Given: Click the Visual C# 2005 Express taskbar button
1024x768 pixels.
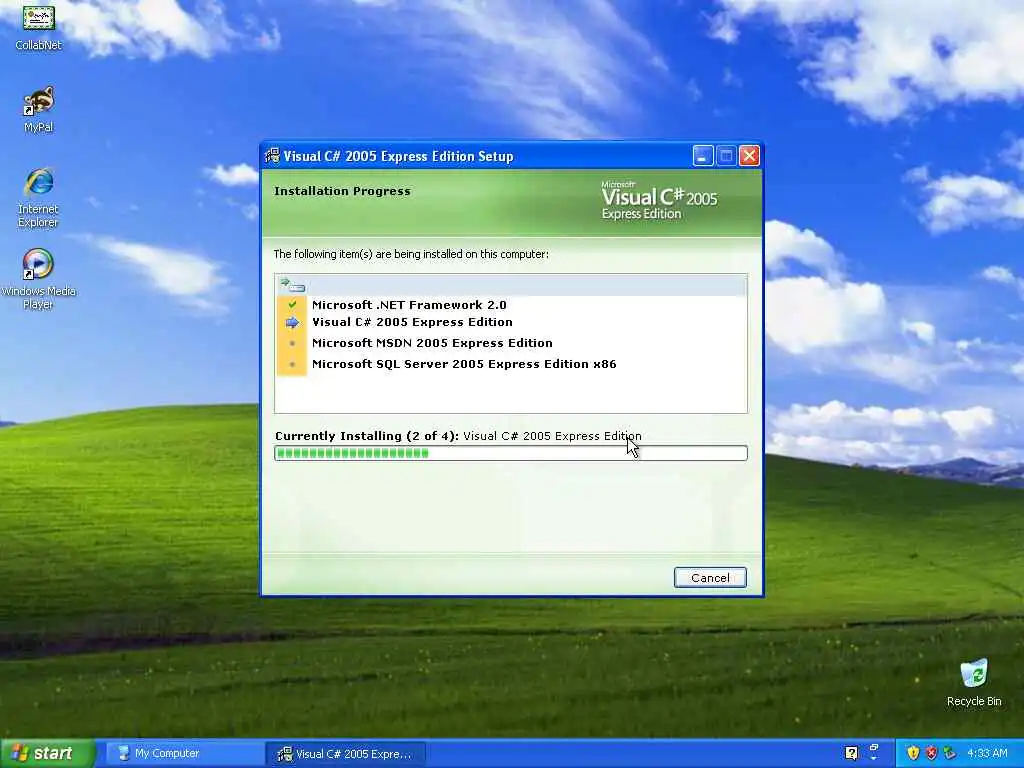Looking at the screenshot, I should point(347,754).
